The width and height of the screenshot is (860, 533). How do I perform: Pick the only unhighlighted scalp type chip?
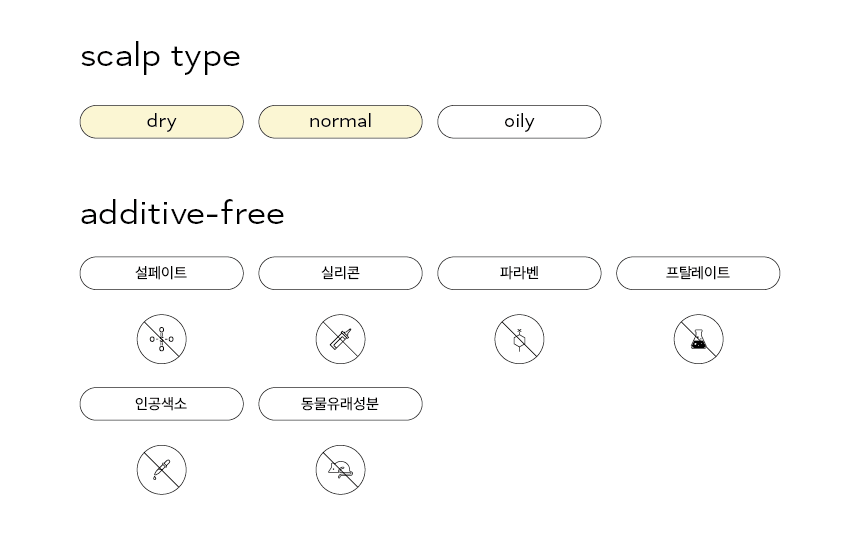[519, 122]
